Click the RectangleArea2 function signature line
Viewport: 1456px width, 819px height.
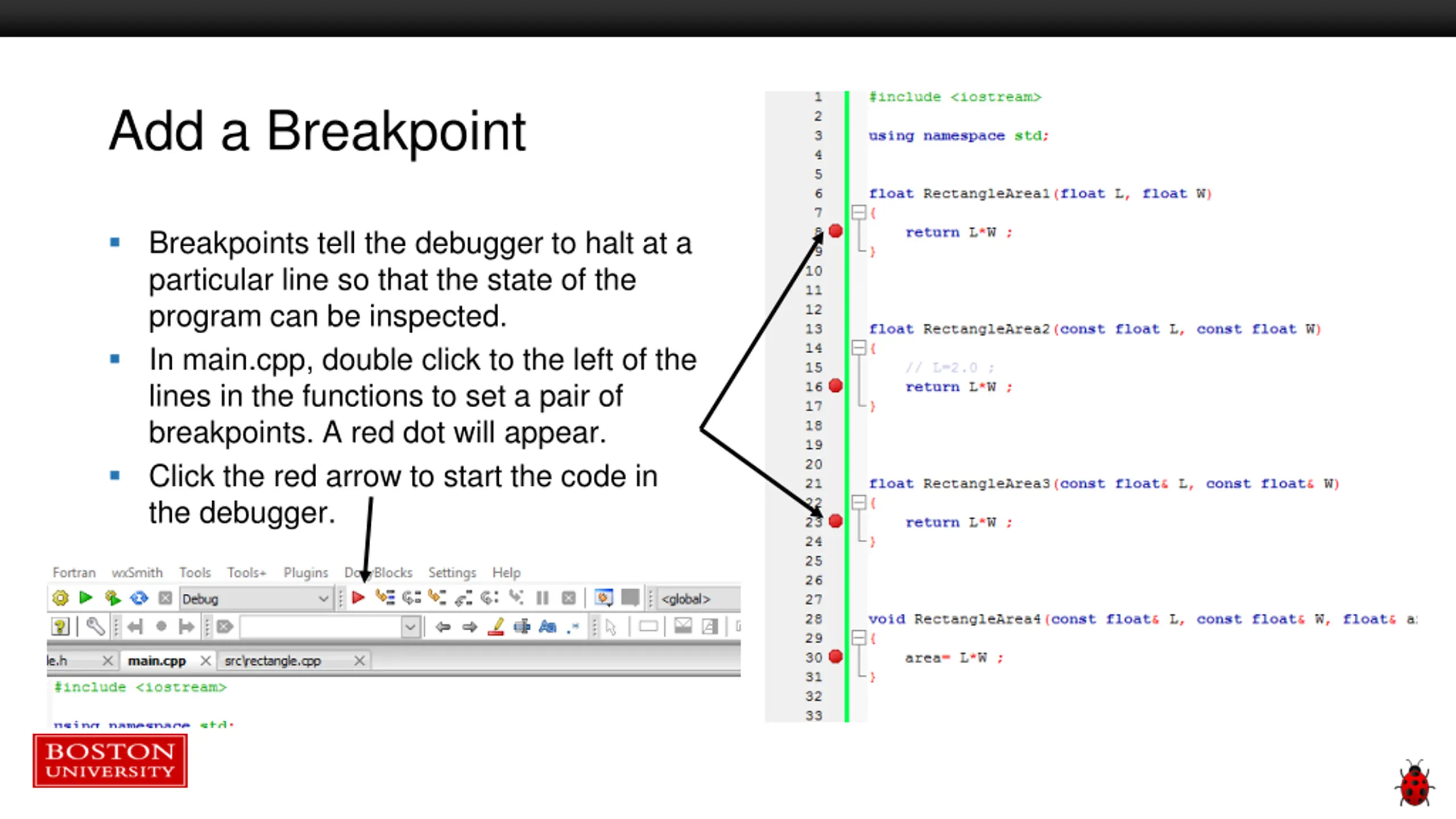1095,329
